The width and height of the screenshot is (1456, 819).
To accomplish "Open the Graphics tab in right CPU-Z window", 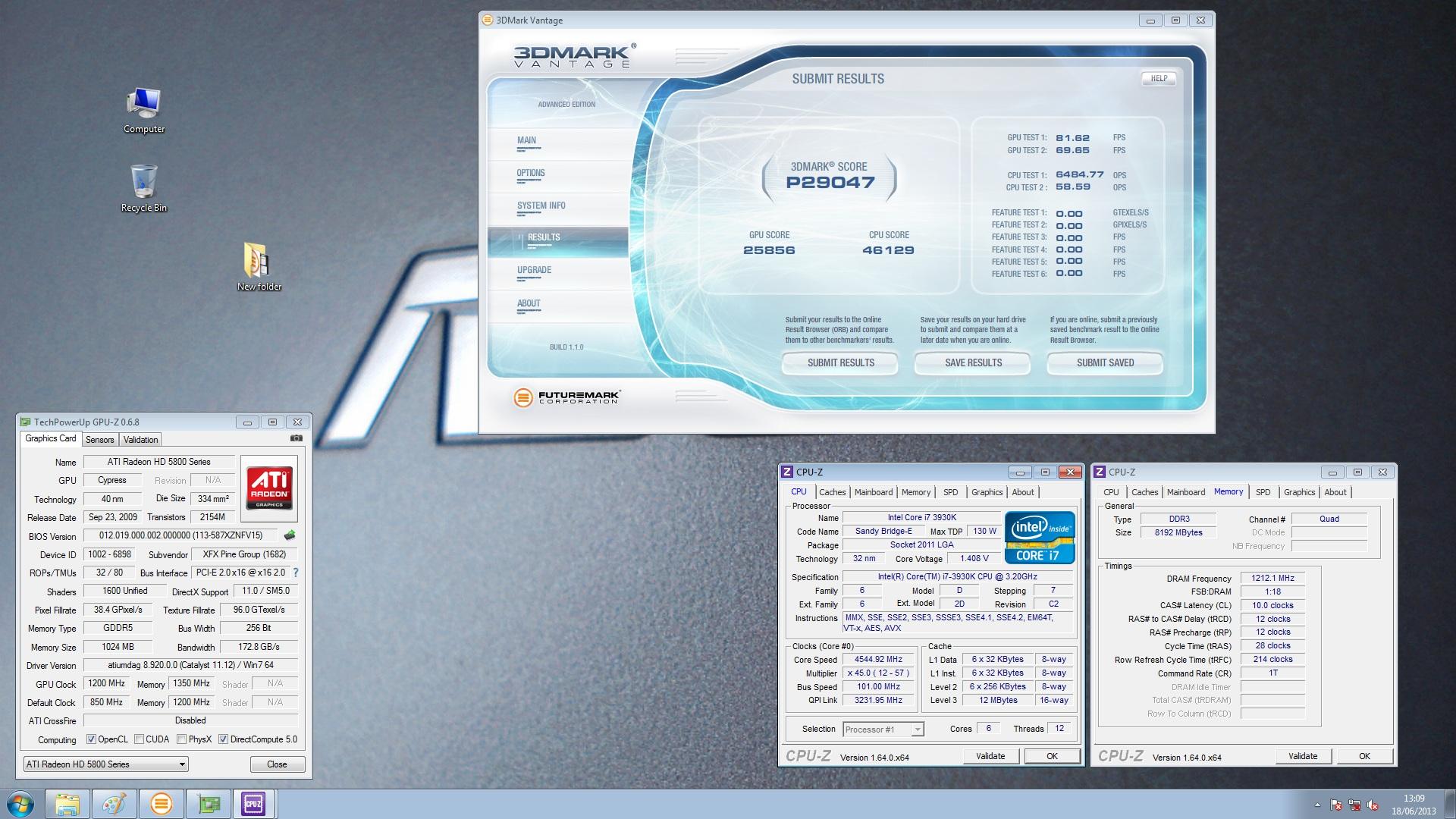I will (1299, 492).
